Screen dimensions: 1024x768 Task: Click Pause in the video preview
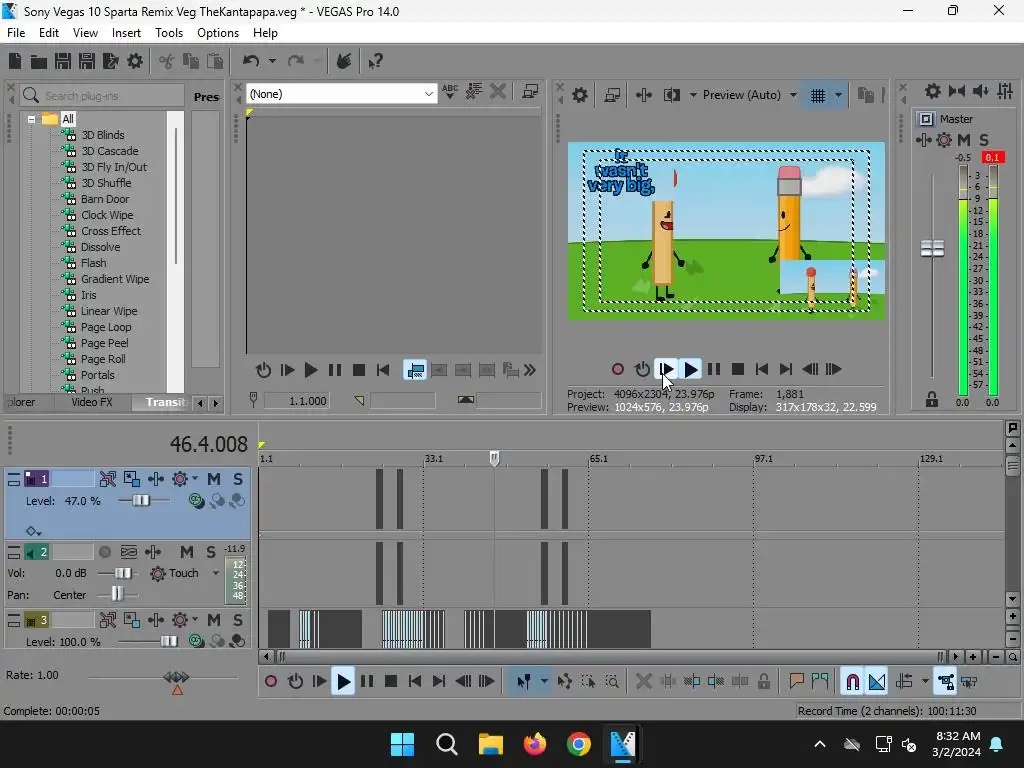(714, 370)
